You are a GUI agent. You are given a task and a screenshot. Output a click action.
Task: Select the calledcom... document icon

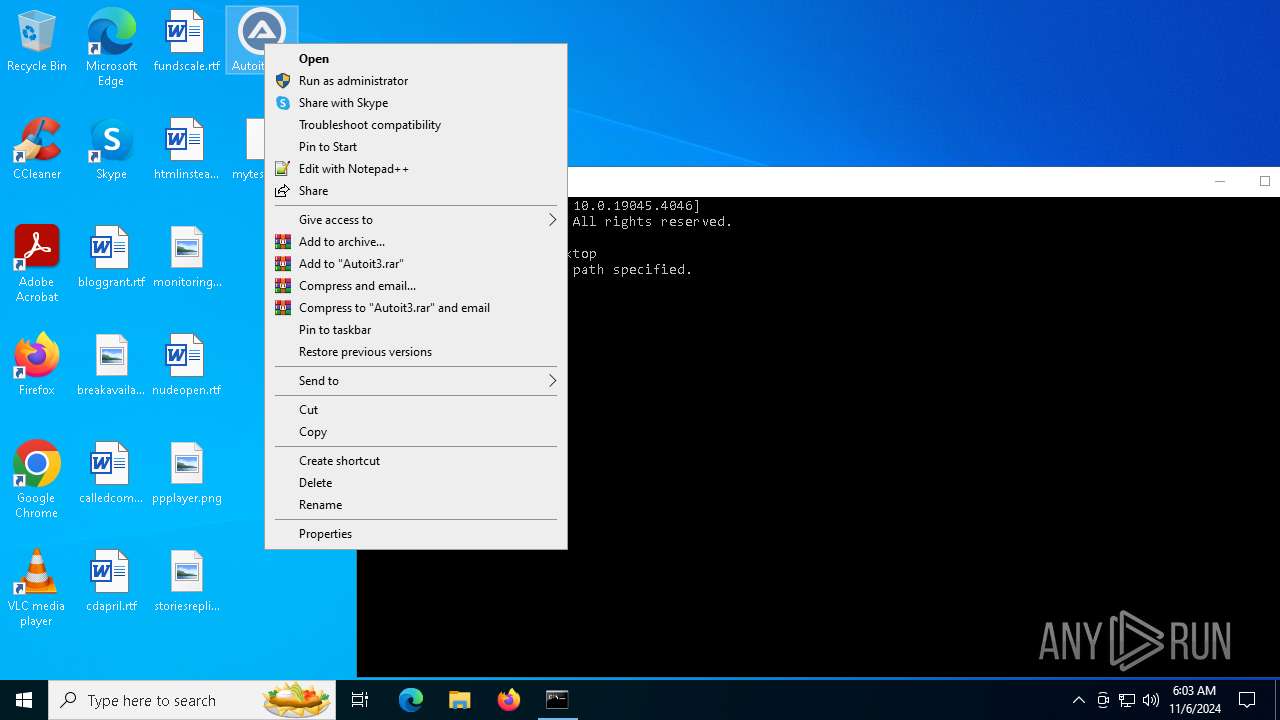111,474
